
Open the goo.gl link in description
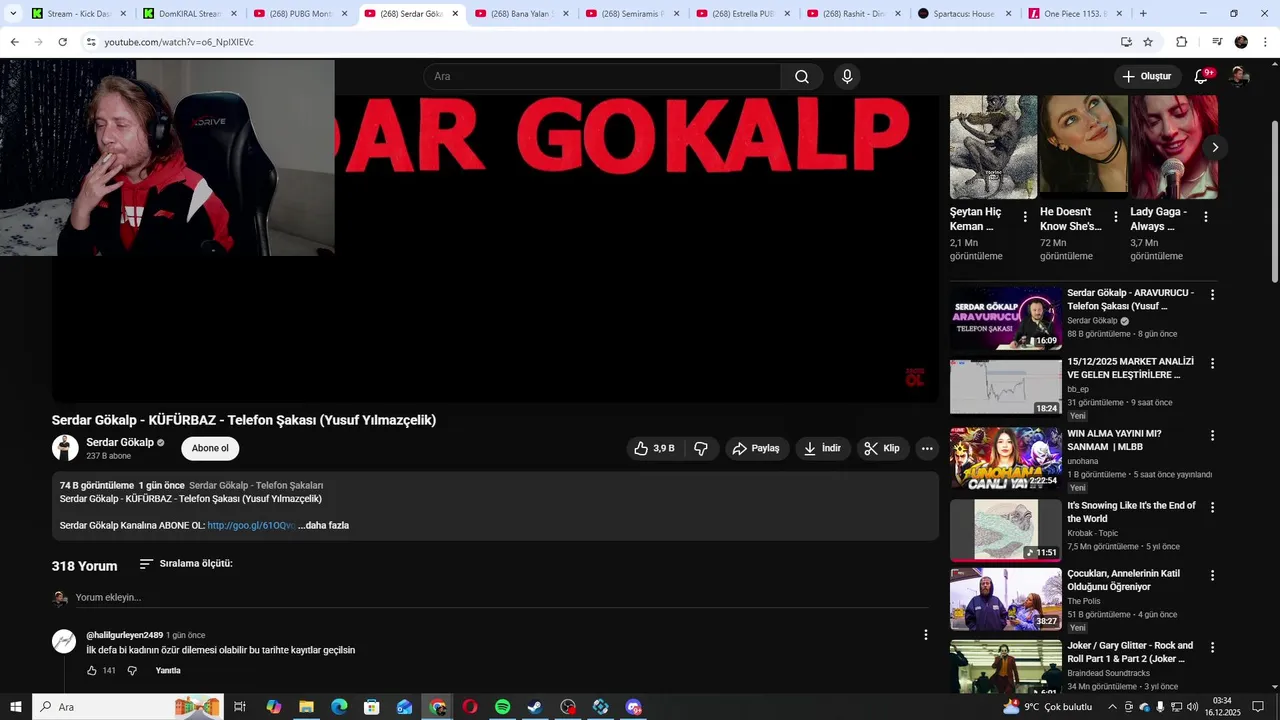tap(251, 526)
